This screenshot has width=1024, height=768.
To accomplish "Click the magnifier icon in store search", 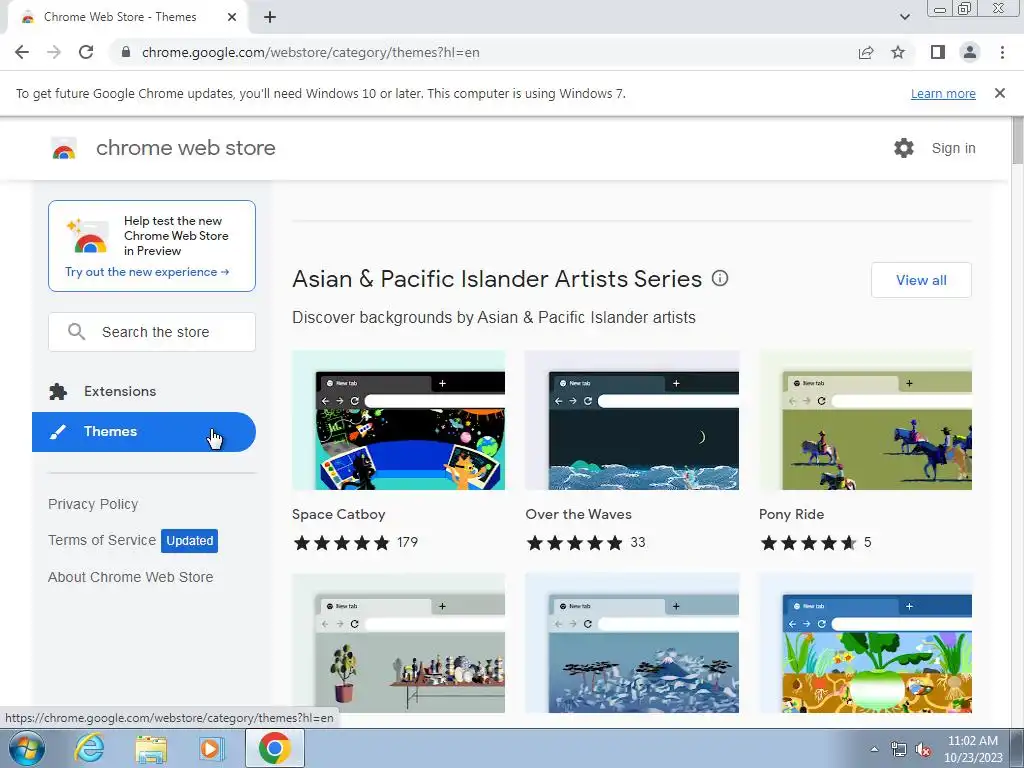I will click(x=76, y=332).
